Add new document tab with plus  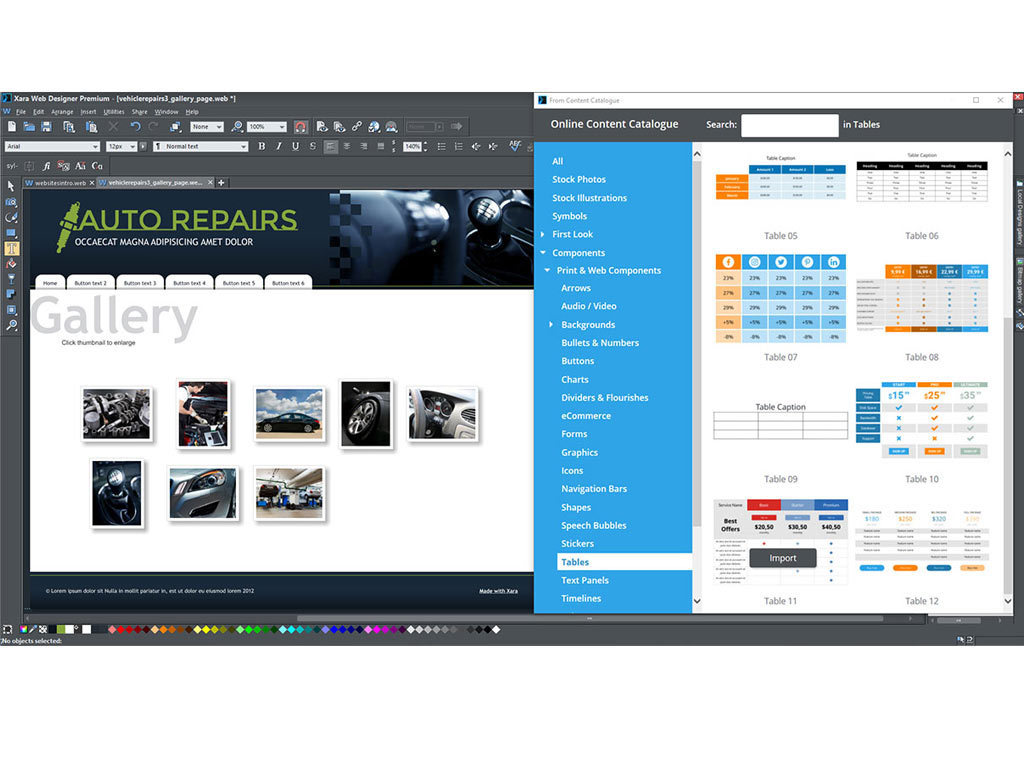(221, 183)
